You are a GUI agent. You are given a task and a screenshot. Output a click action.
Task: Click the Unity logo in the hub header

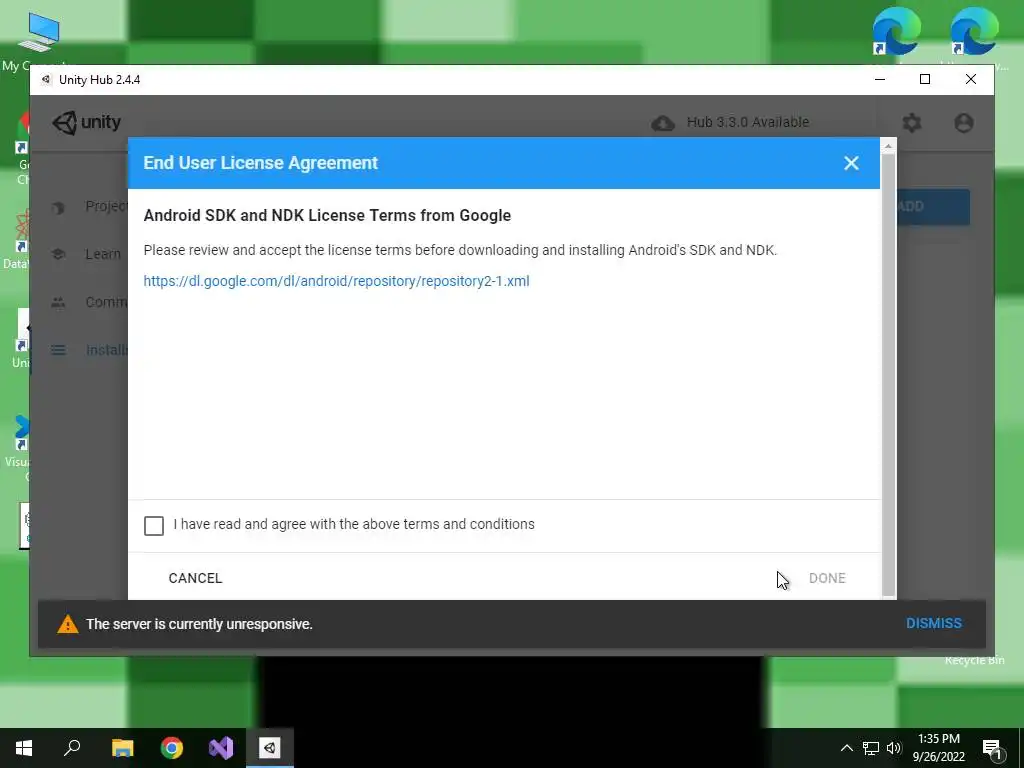(x=86, y=123)
